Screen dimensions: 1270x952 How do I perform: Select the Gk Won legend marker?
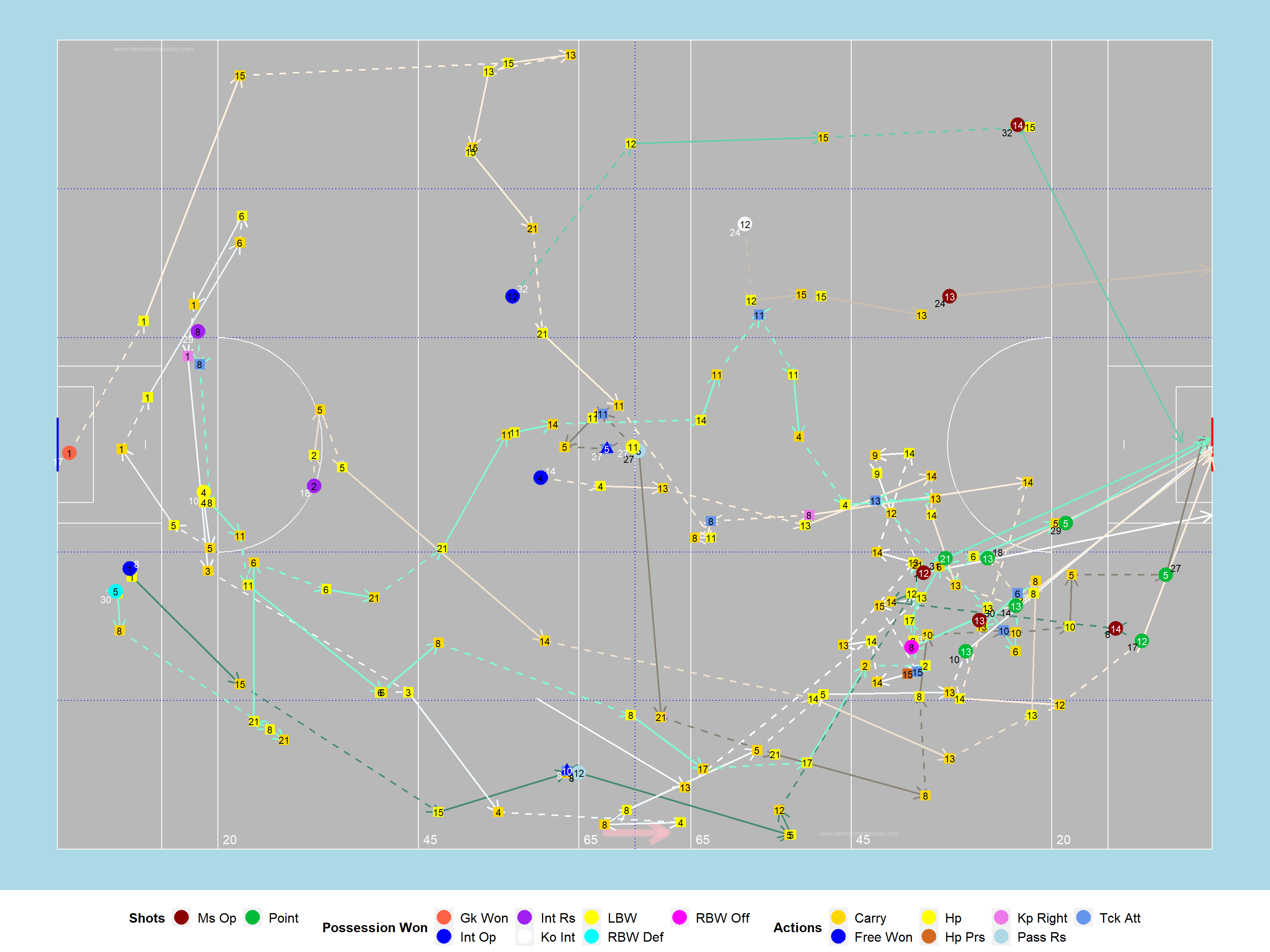[444, 917]
